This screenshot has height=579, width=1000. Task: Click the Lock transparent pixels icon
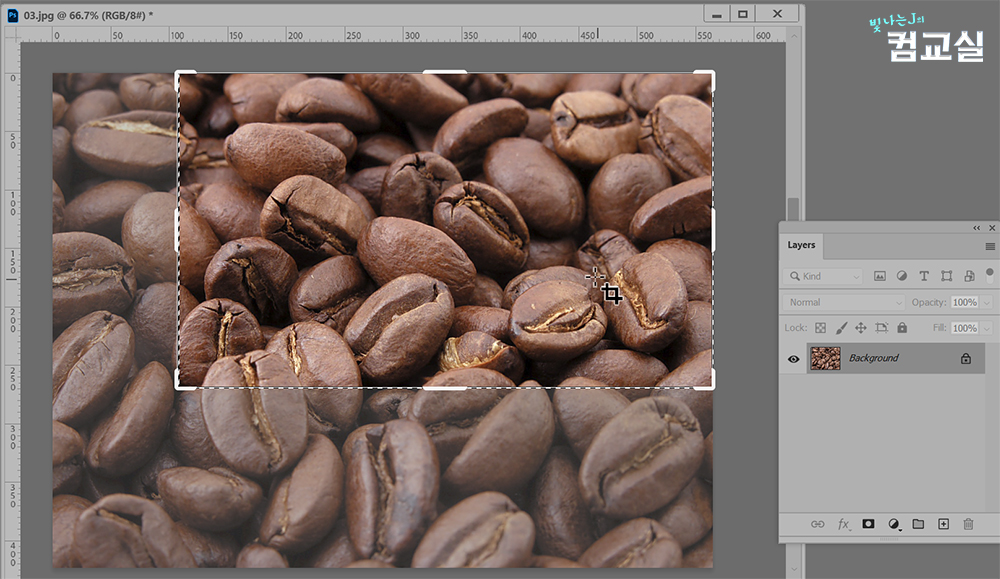click(x=821, y=328)
